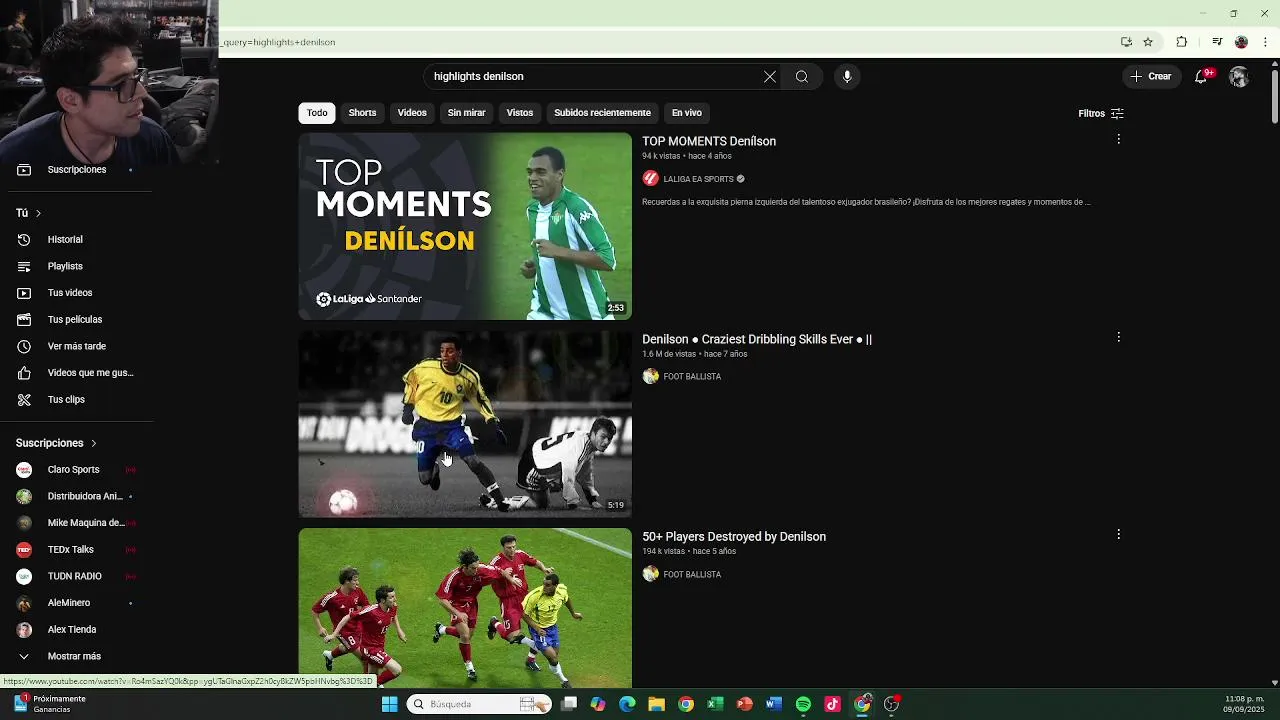Select the Shorts filter chip

[x=362, y=113]
